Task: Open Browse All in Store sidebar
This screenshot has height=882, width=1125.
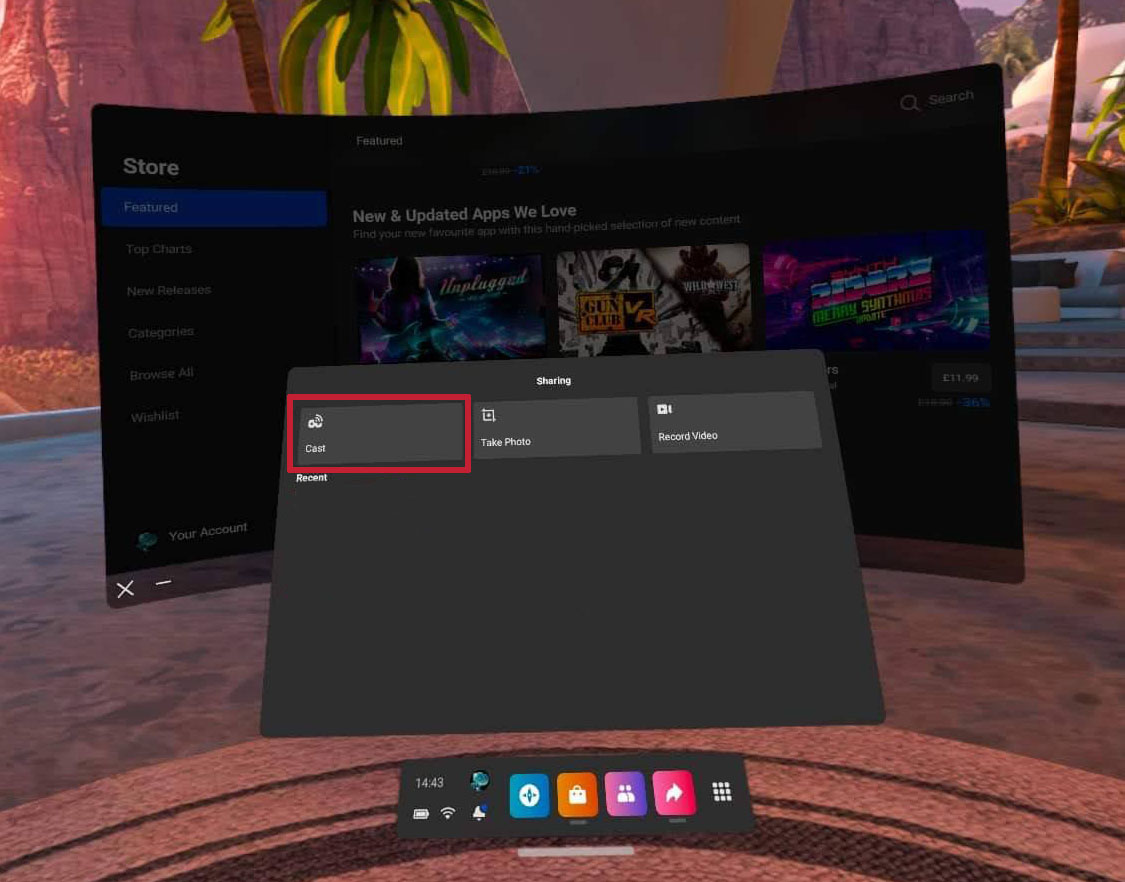Action: pos(161,374)
